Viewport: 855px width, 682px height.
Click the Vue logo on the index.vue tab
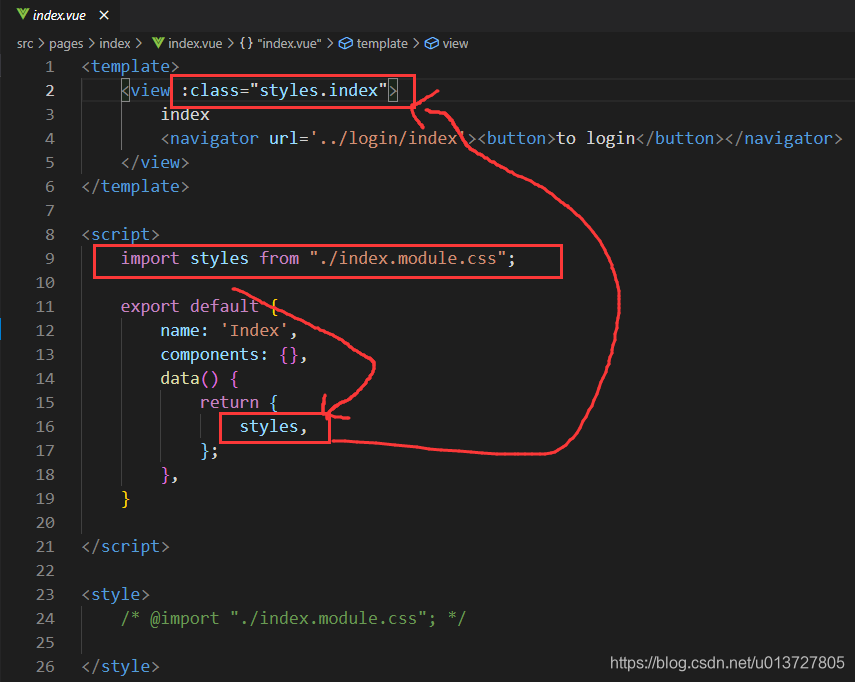pos(22,15)
